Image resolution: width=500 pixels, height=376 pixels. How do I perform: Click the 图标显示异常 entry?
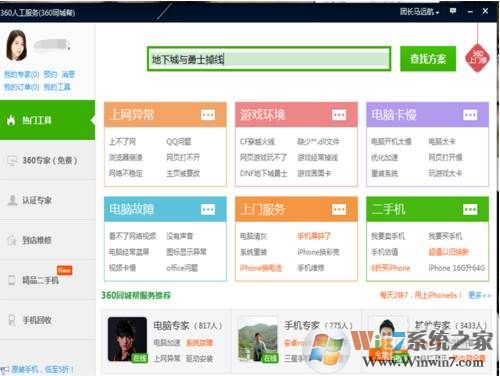[186, 252]
